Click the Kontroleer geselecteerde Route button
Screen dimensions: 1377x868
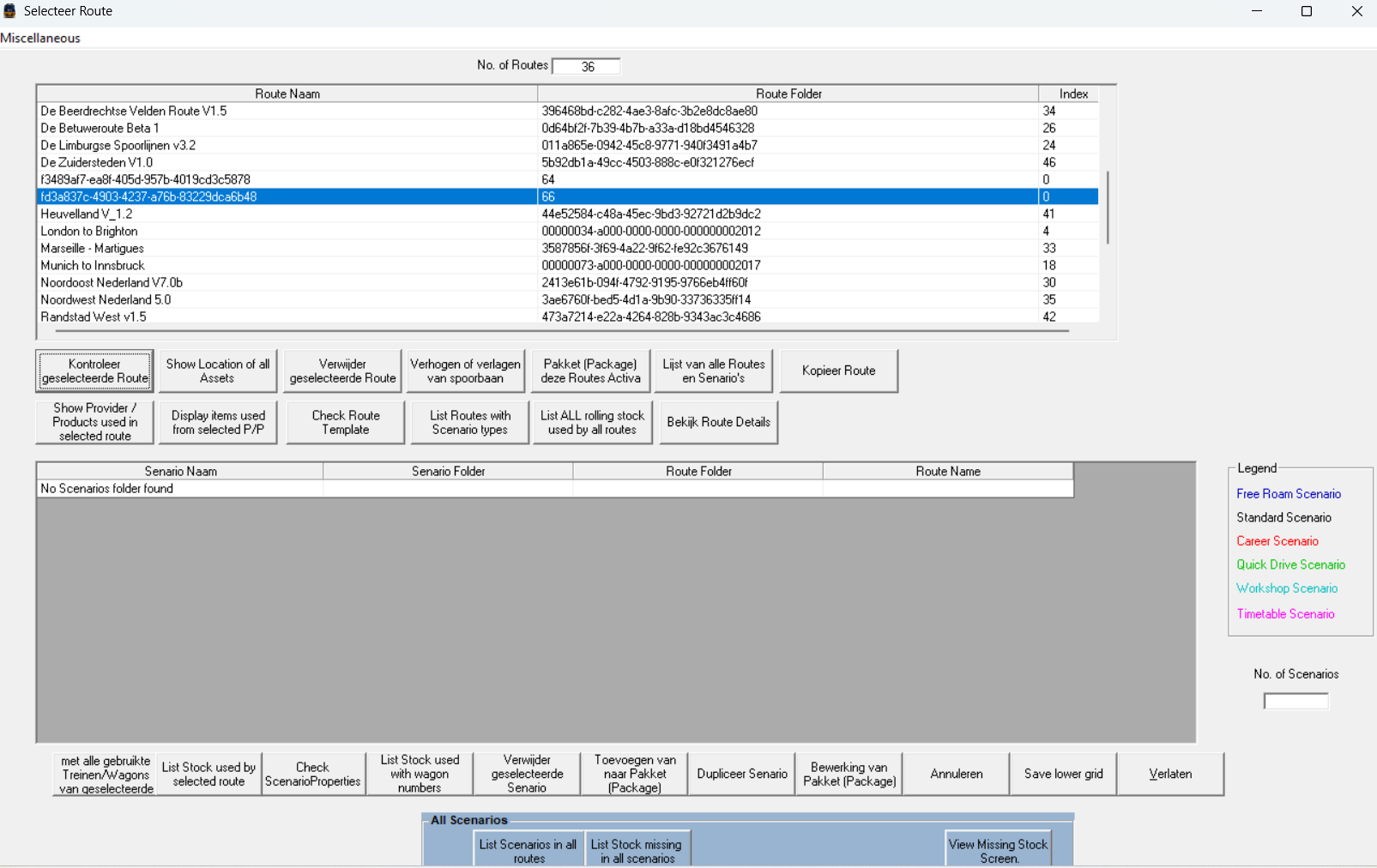(x=94, y=371)
